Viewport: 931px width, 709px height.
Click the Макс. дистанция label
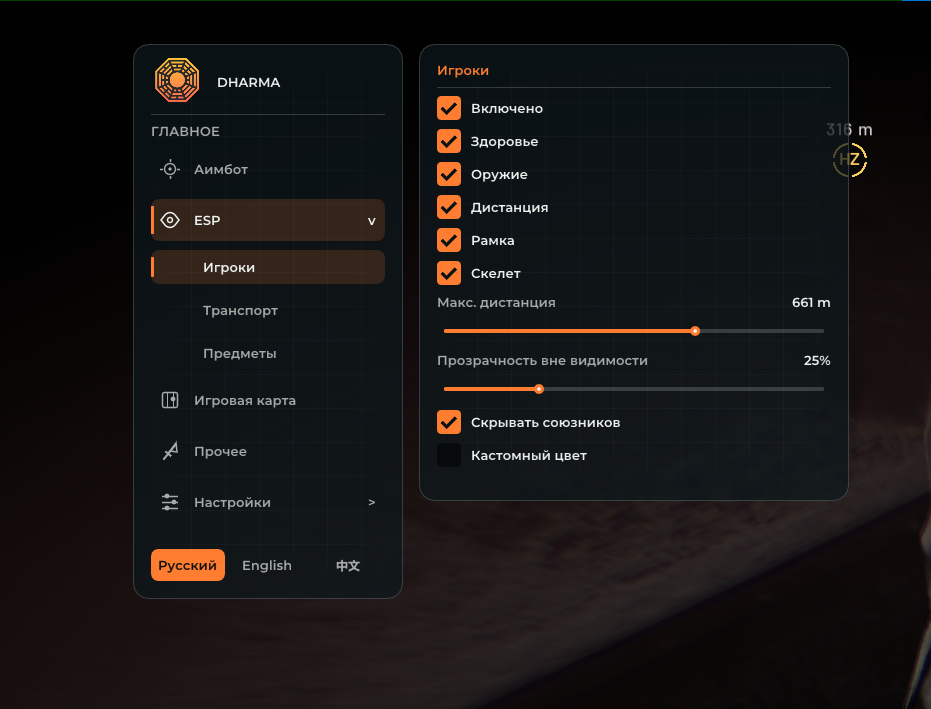click(x=496, y=302)
